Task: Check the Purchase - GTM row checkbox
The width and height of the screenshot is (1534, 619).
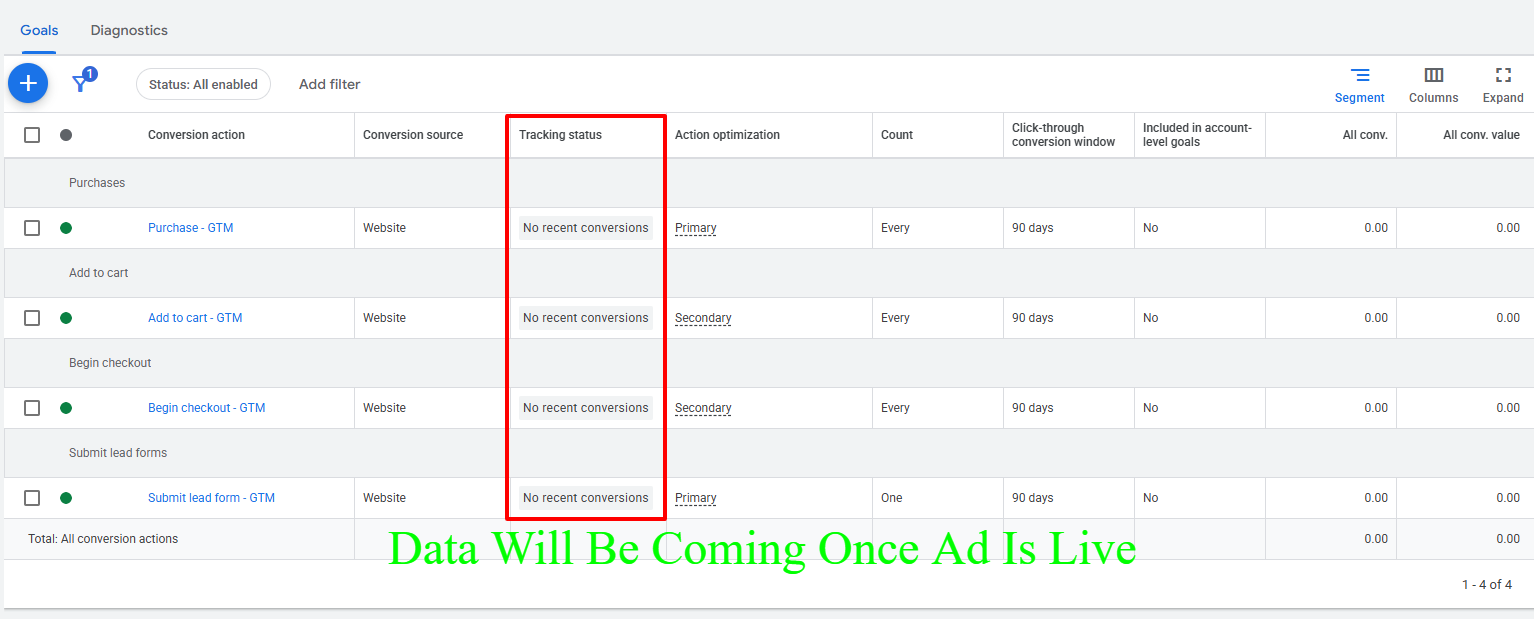Action: (32, 228)
